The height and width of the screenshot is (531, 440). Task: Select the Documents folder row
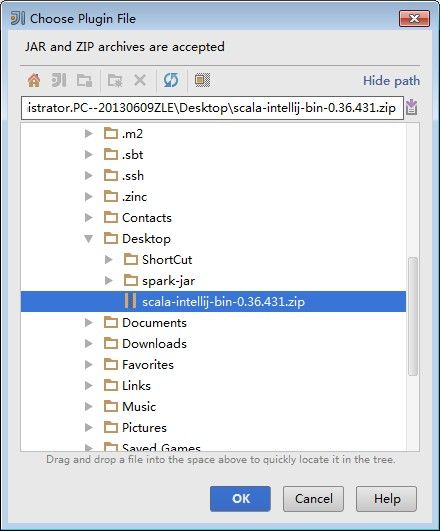213,322
